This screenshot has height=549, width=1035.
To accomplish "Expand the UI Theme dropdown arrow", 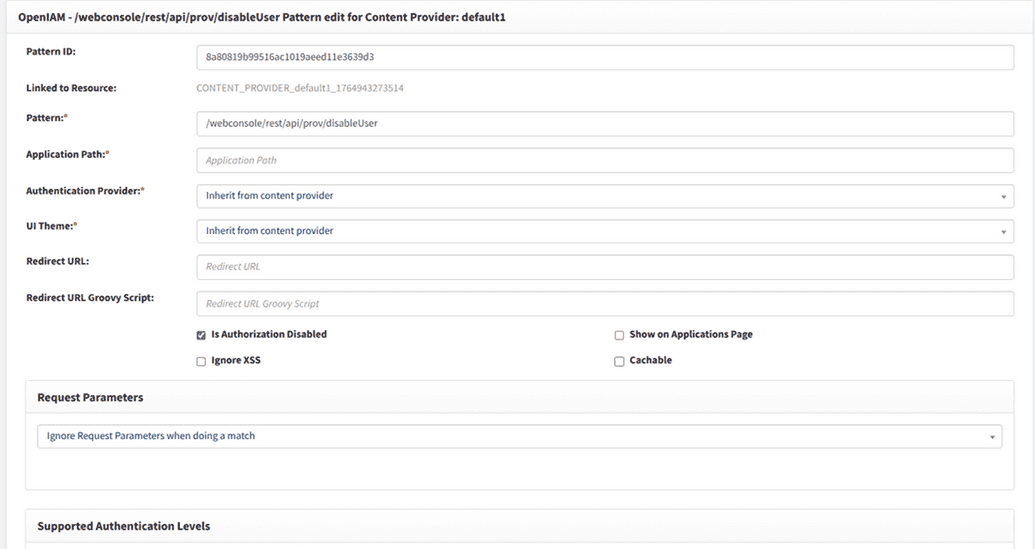I will 1003,232.
